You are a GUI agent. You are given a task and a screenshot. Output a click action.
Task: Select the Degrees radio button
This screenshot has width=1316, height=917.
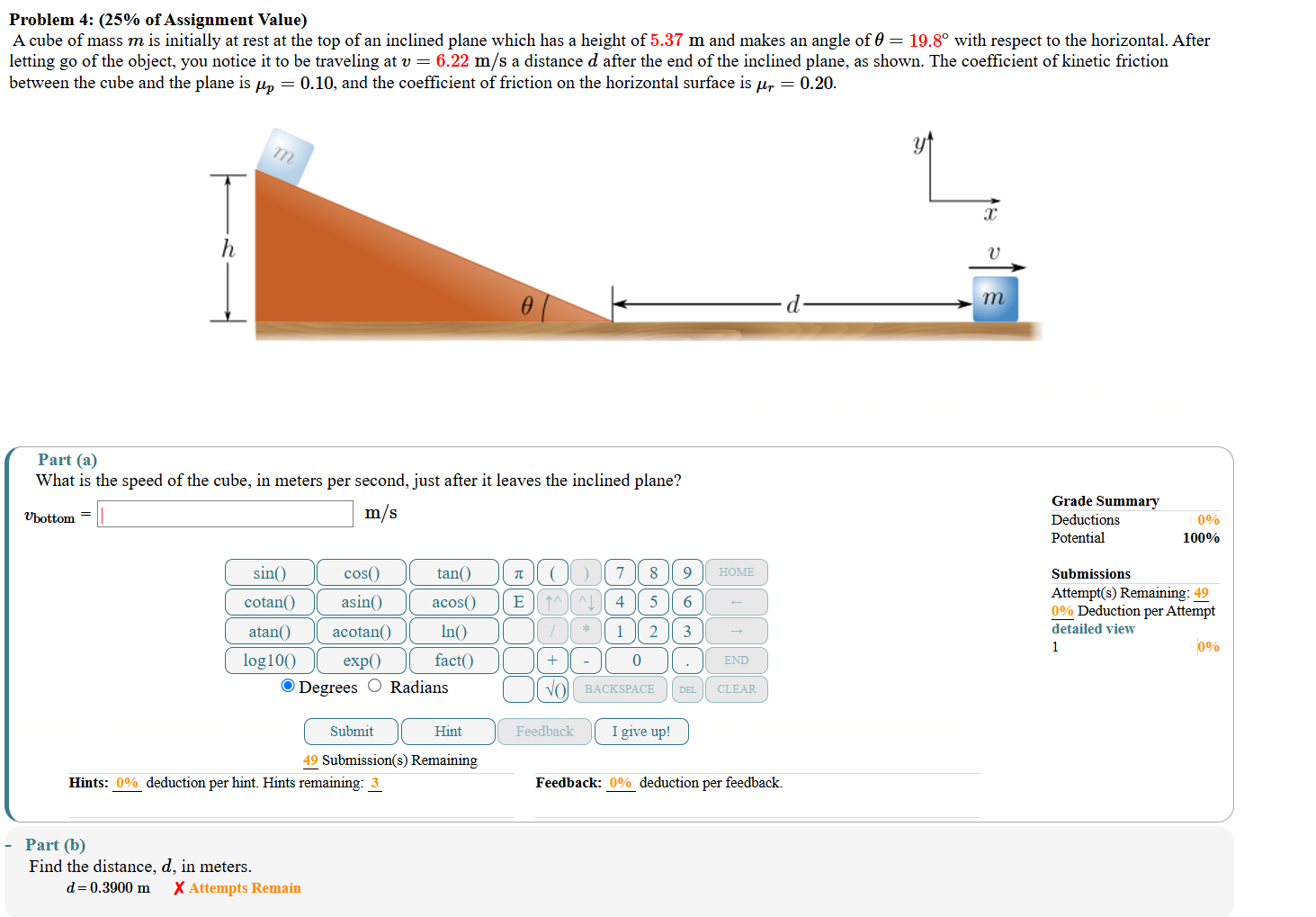tap(288, 686)
